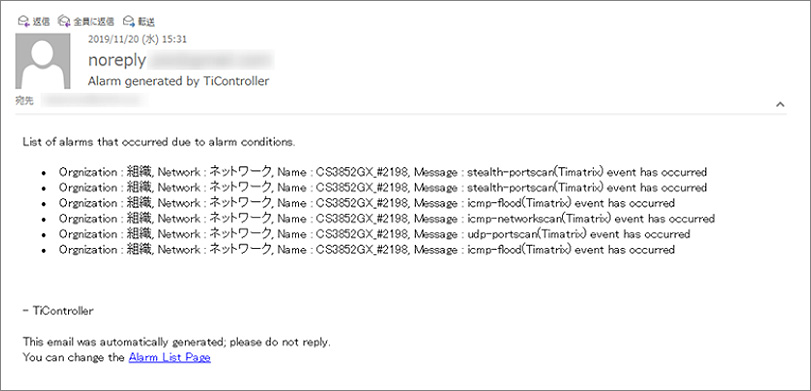Screen dimensions: 811x391
Task: Click the first stealth-portscan alarm line
Action: (x=383, y=172)
